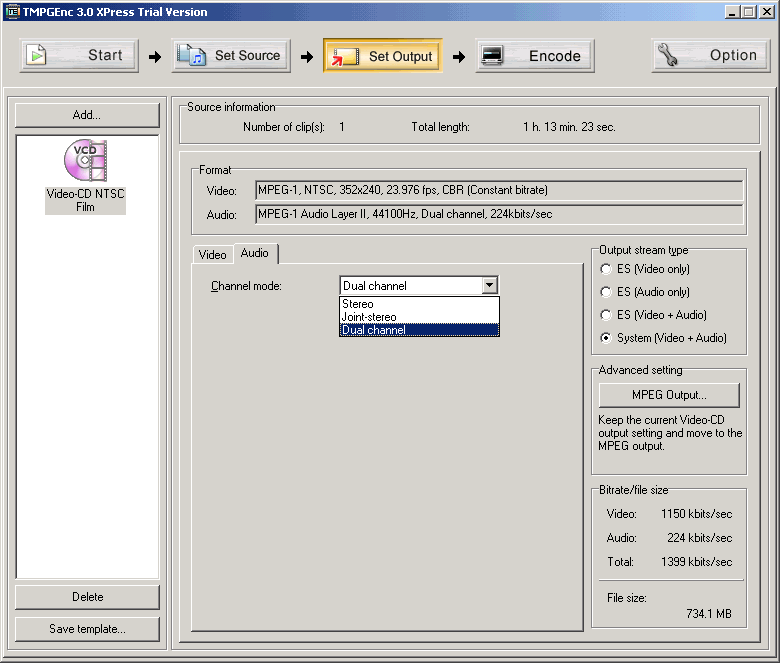Image resolution: width=780 pixels, height=663 pixels.
Task: Click the Add... button
Action: 87,115
